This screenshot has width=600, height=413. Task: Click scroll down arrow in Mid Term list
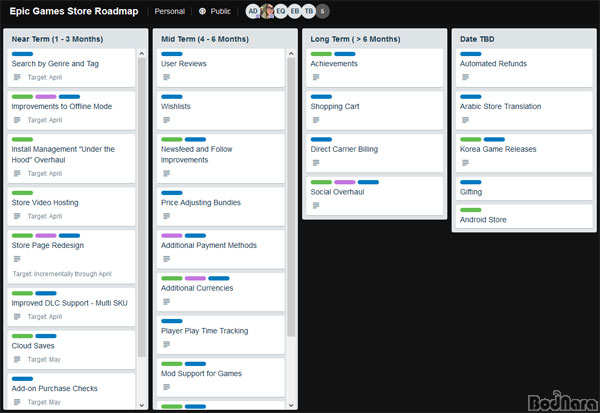pyautogui.click(x=291, y=405)
